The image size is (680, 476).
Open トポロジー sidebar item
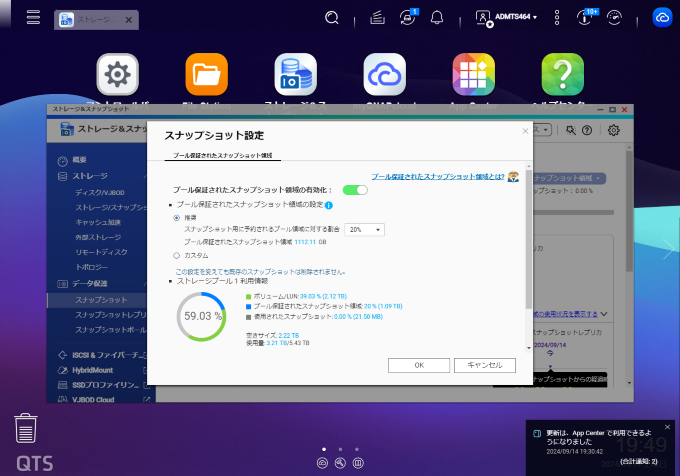click(92, 267)
